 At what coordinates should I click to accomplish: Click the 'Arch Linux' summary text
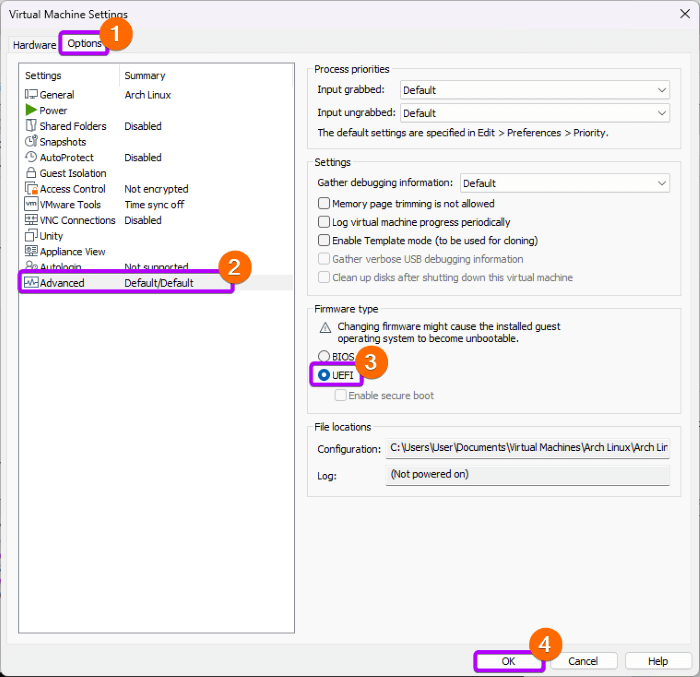click(x=148, y=95)
